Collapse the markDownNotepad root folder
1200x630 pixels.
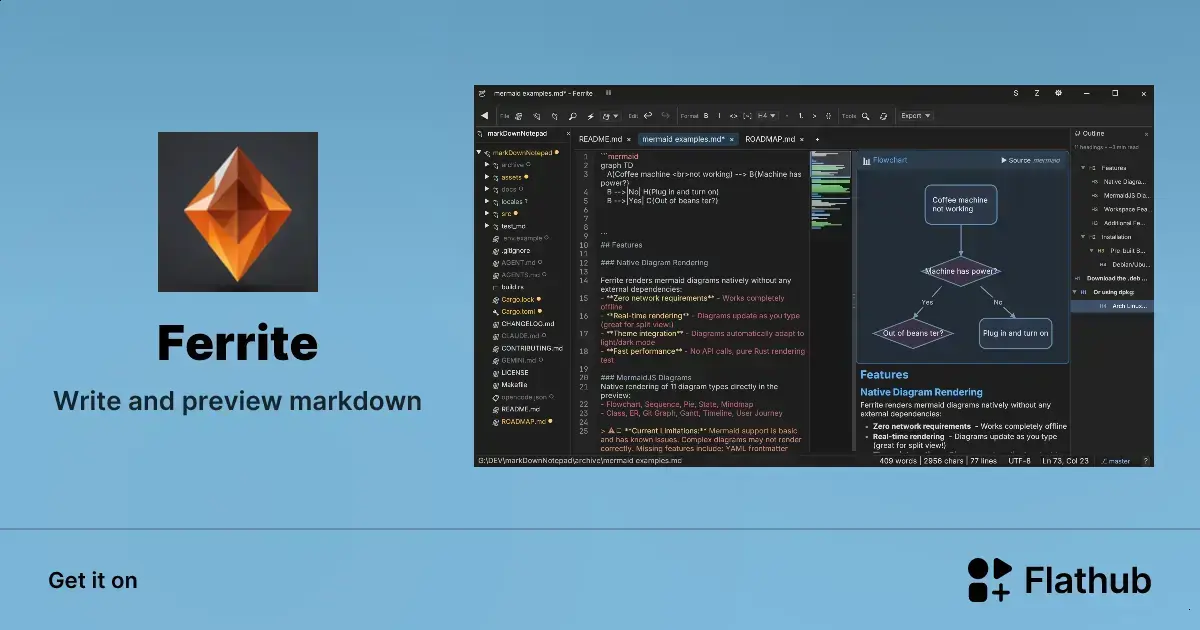pyautogui.click(x=480, y=153)
